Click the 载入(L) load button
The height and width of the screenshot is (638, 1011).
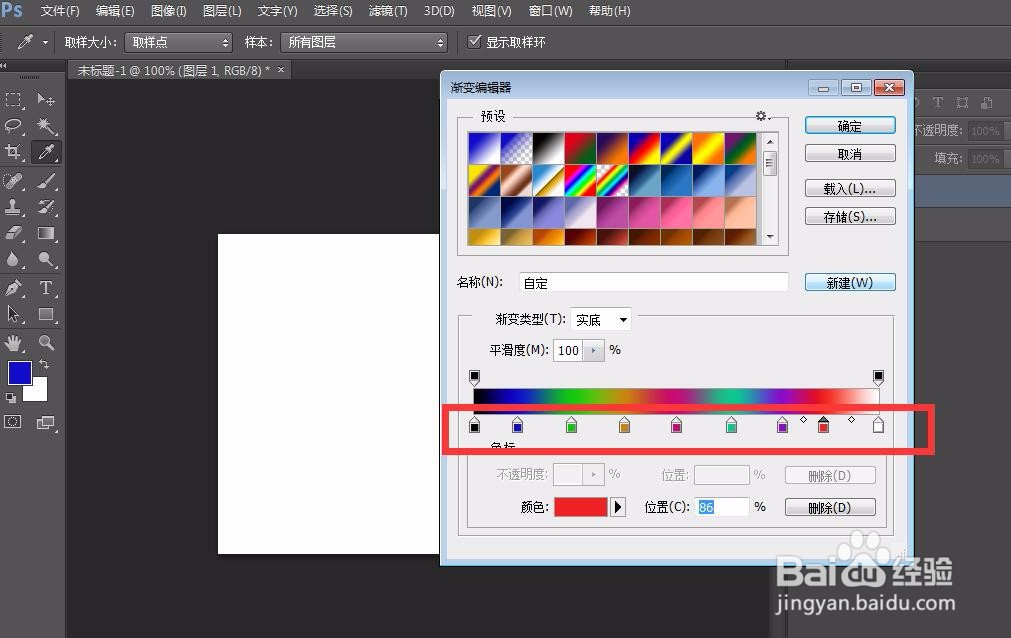click(850, 188)
